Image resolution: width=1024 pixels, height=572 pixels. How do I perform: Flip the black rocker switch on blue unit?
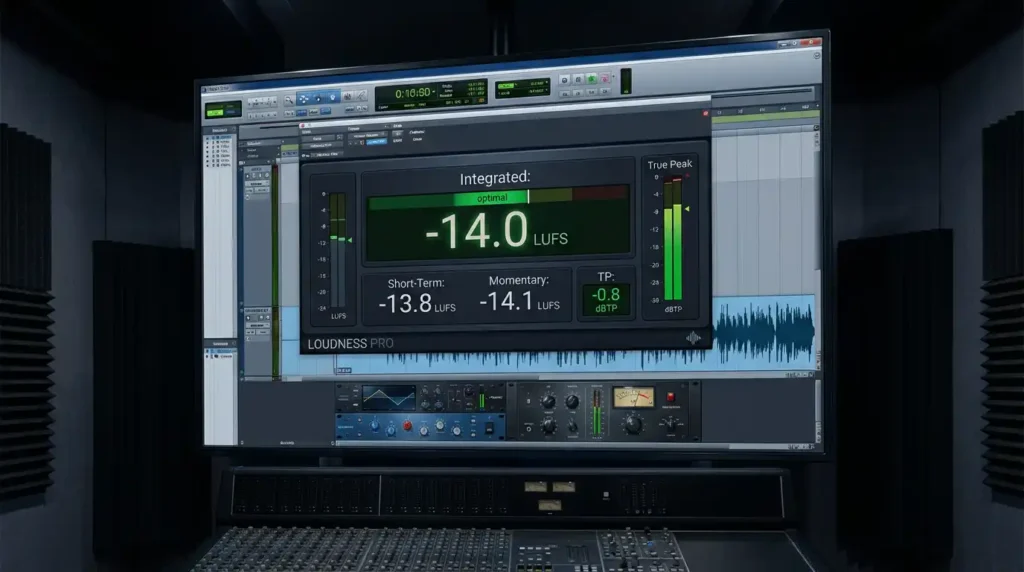(488, 428)
